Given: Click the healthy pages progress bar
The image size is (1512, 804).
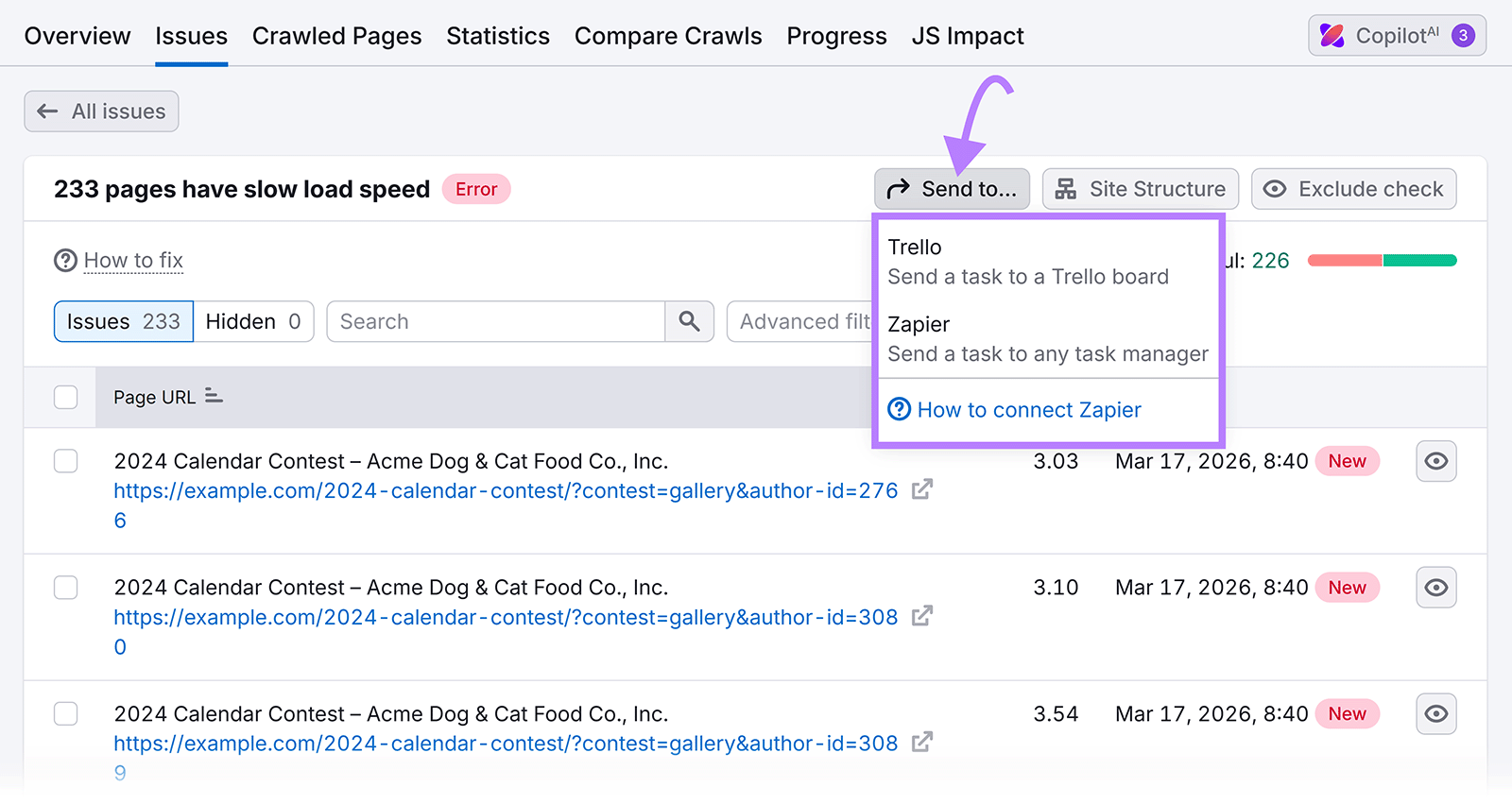Looking at the screenshot, I should pyautogui.click(x=1417, y=259).
